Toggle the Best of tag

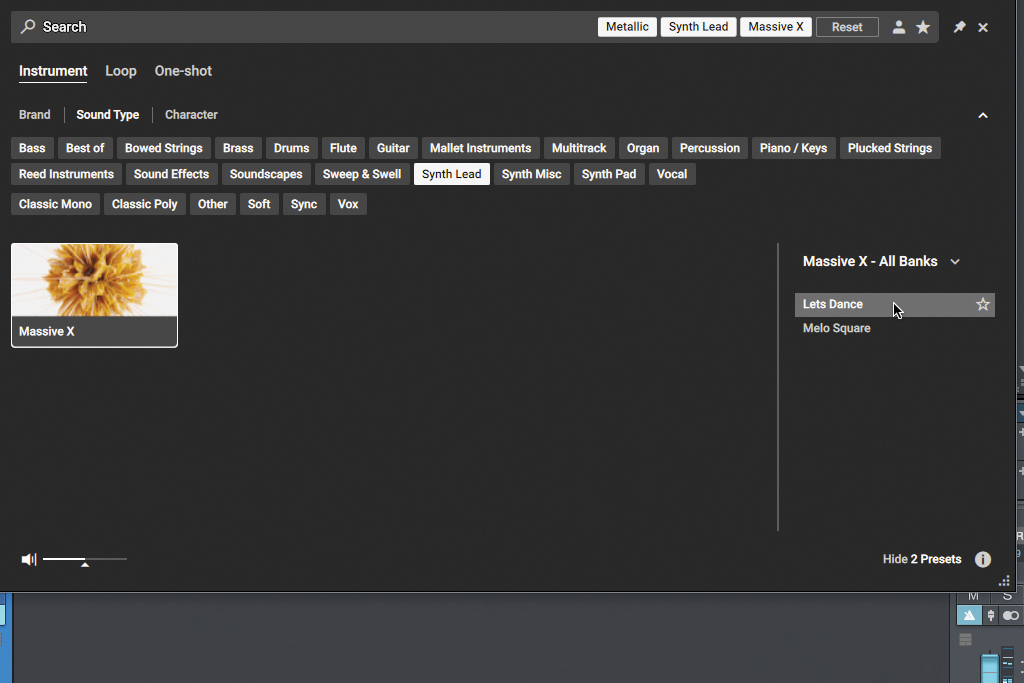85,148
